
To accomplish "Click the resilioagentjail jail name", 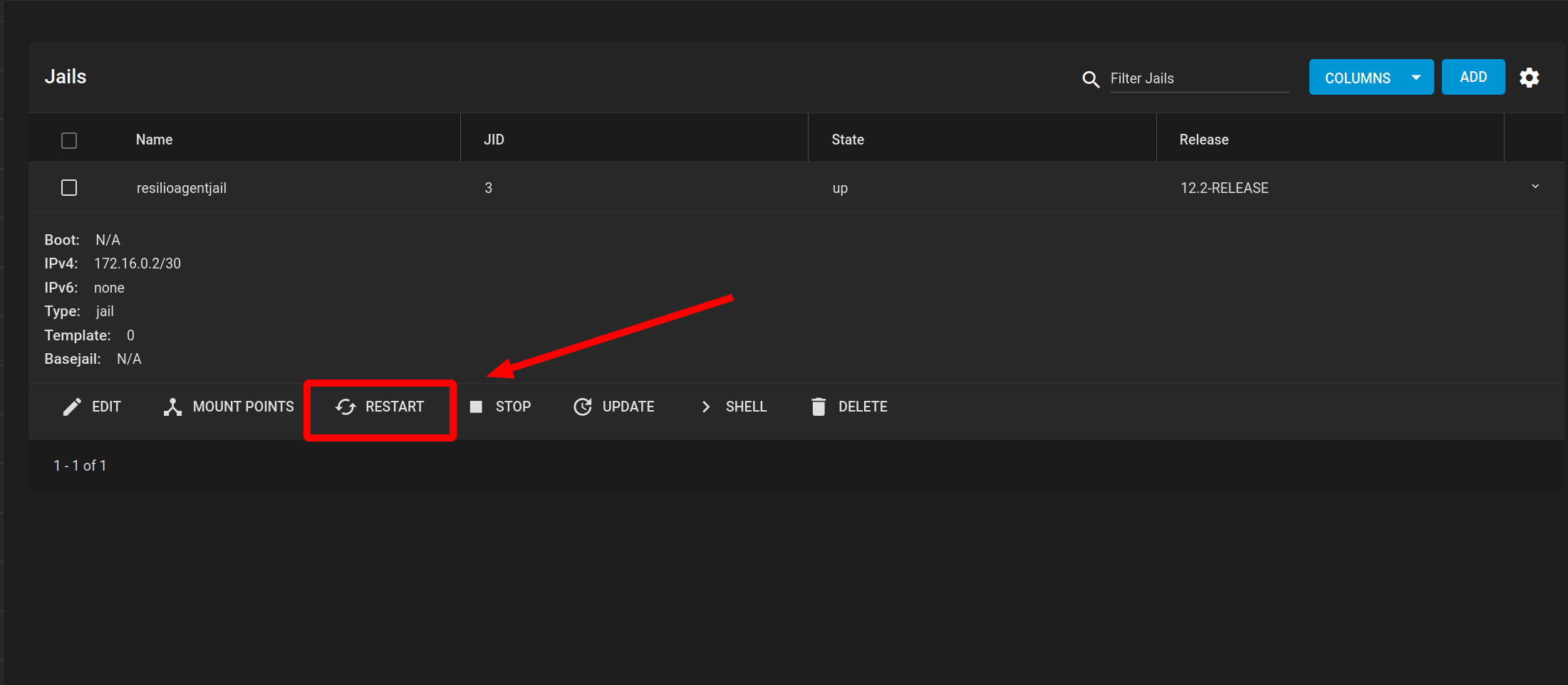I will [x=181, y=188].
